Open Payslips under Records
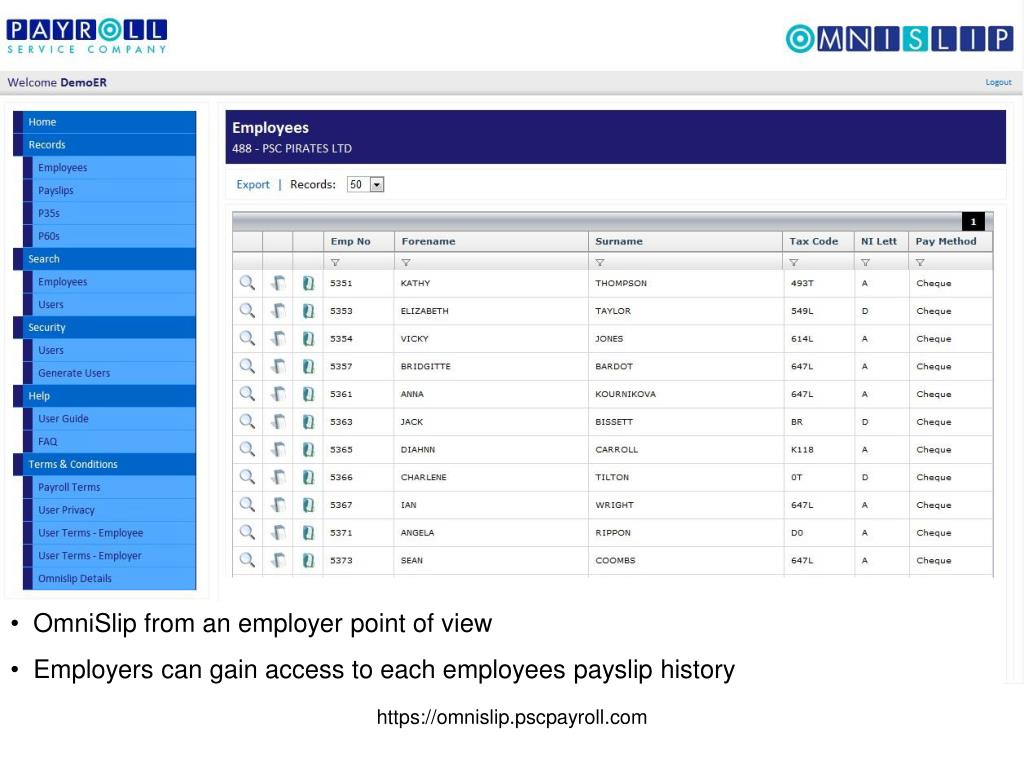The image size is (1024, 768). coord(109,191)
